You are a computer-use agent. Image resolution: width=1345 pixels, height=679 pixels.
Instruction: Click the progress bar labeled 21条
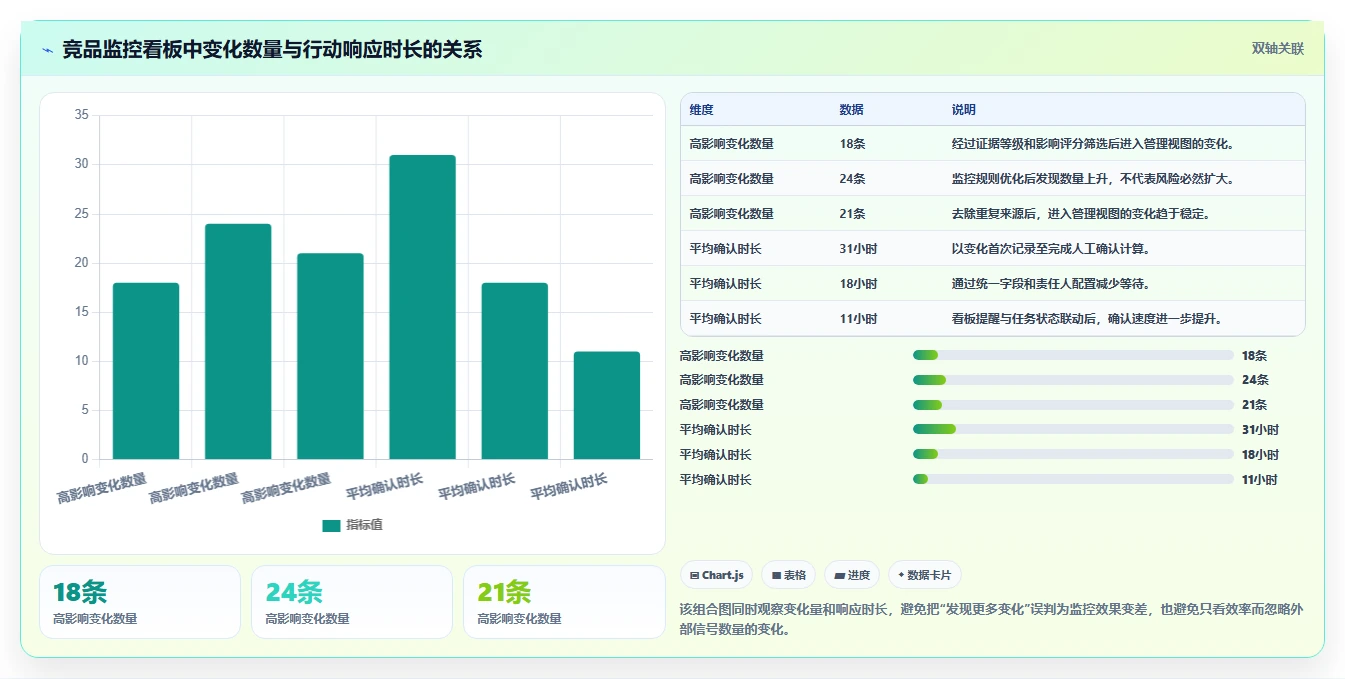click(x=1073, y=405)
